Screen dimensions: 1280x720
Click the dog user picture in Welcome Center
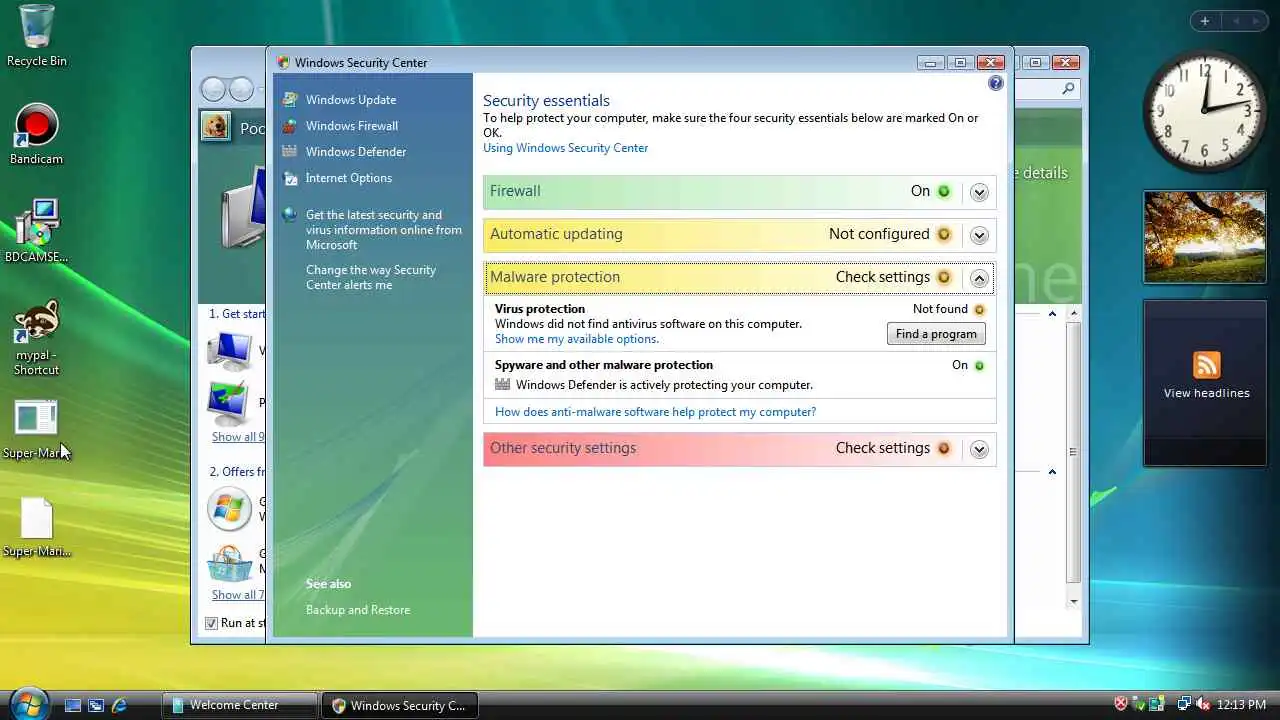(215, 126)
